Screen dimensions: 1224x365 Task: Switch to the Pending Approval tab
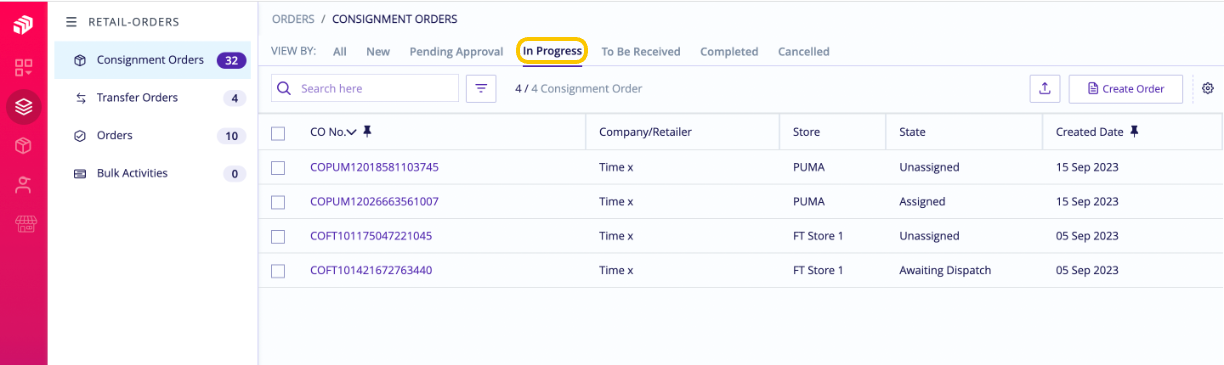(456, 51)
